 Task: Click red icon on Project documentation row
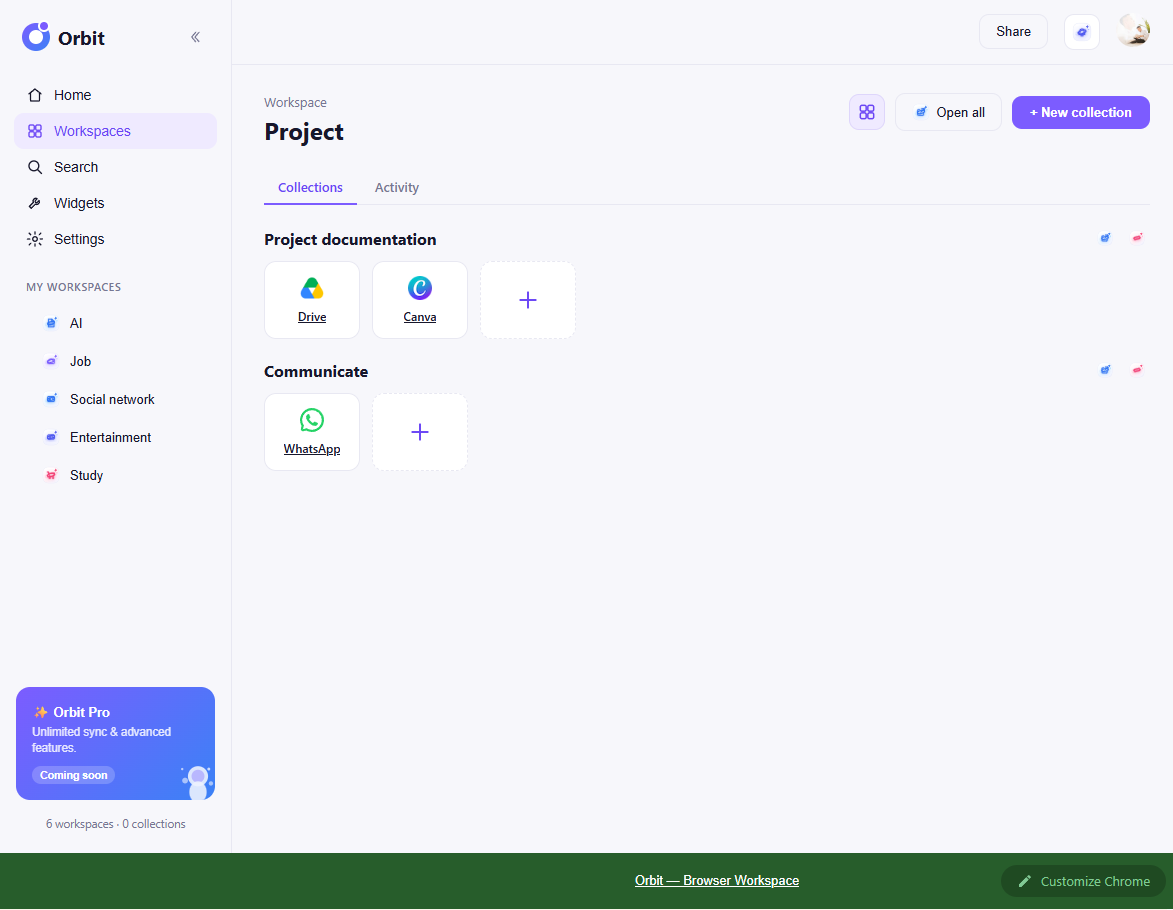(1137, 238)
